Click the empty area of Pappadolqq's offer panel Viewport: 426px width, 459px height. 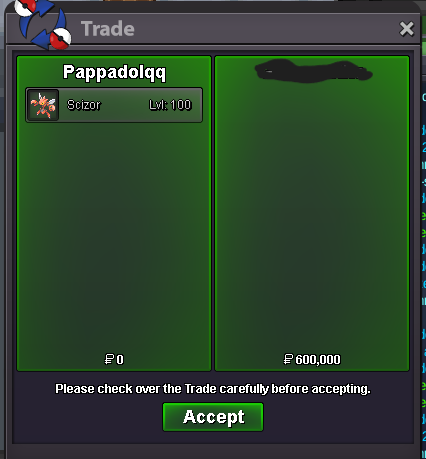(x=114, y=233)
